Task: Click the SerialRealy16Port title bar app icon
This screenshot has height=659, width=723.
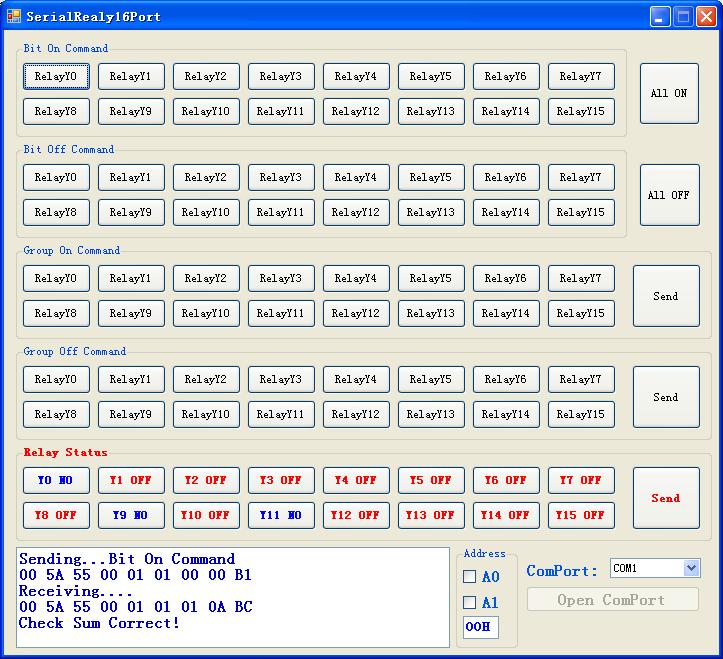Action: click(x=14, y=16)
